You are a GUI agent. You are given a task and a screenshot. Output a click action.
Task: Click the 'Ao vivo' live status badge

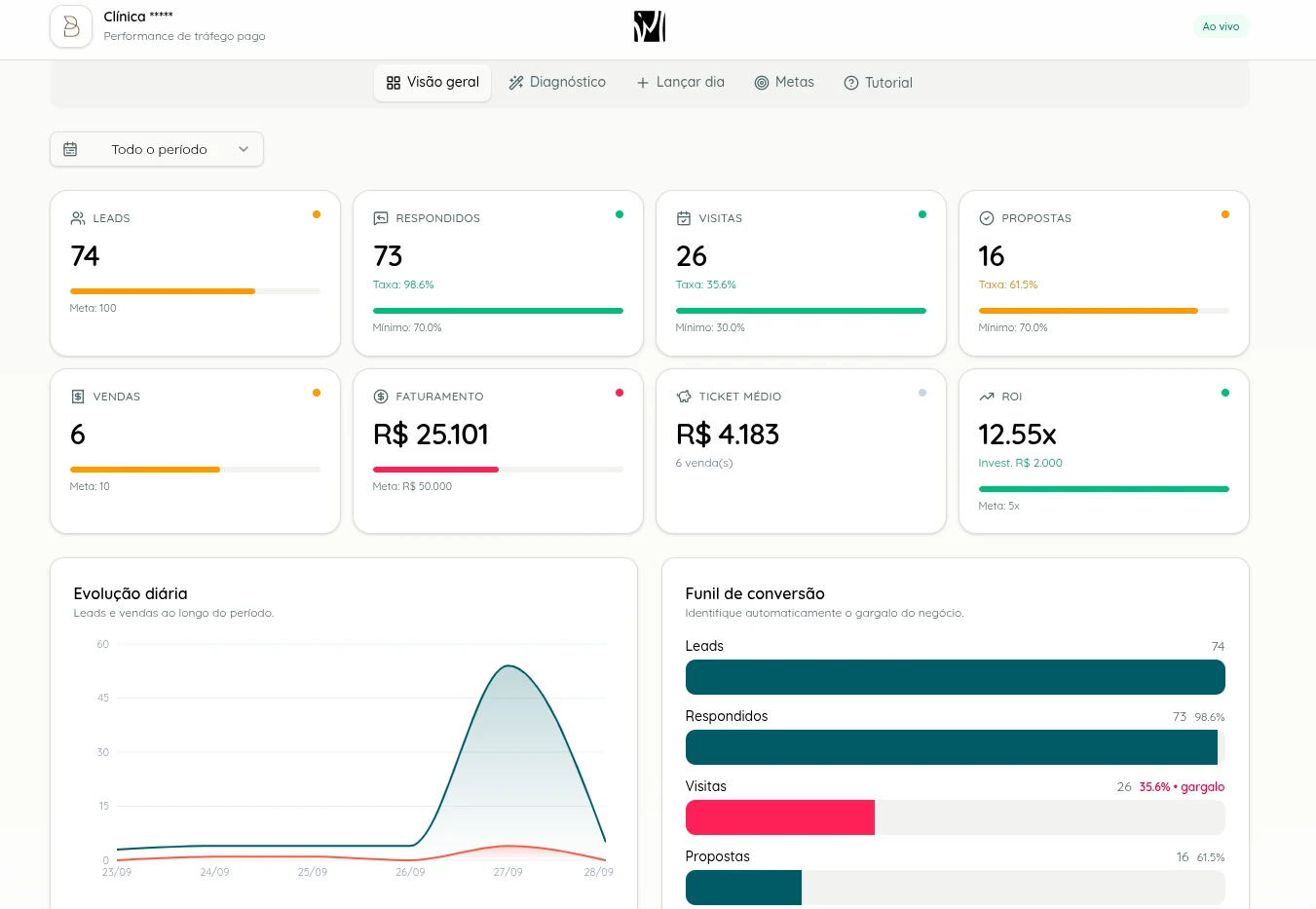tap(1221, 26)
